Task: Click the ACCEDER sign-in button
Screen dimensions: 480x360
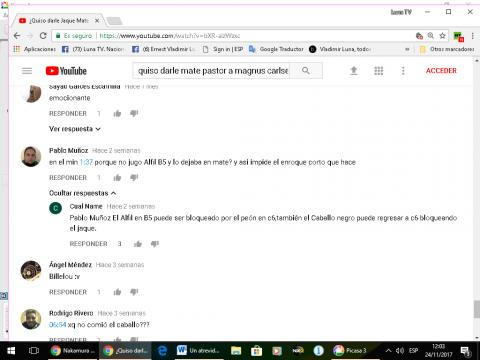Action: coord(441,71)
